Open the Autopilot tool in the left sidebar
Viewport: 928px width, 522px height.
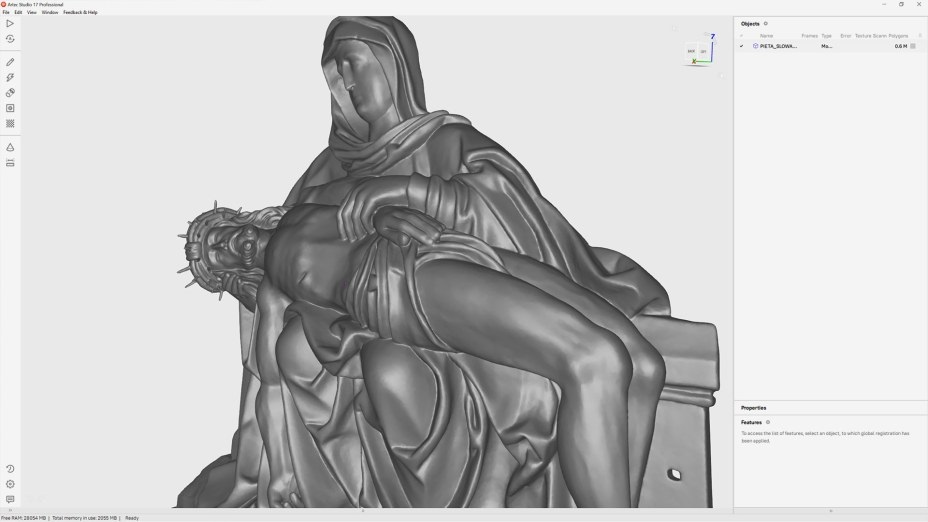pos(10,39)
